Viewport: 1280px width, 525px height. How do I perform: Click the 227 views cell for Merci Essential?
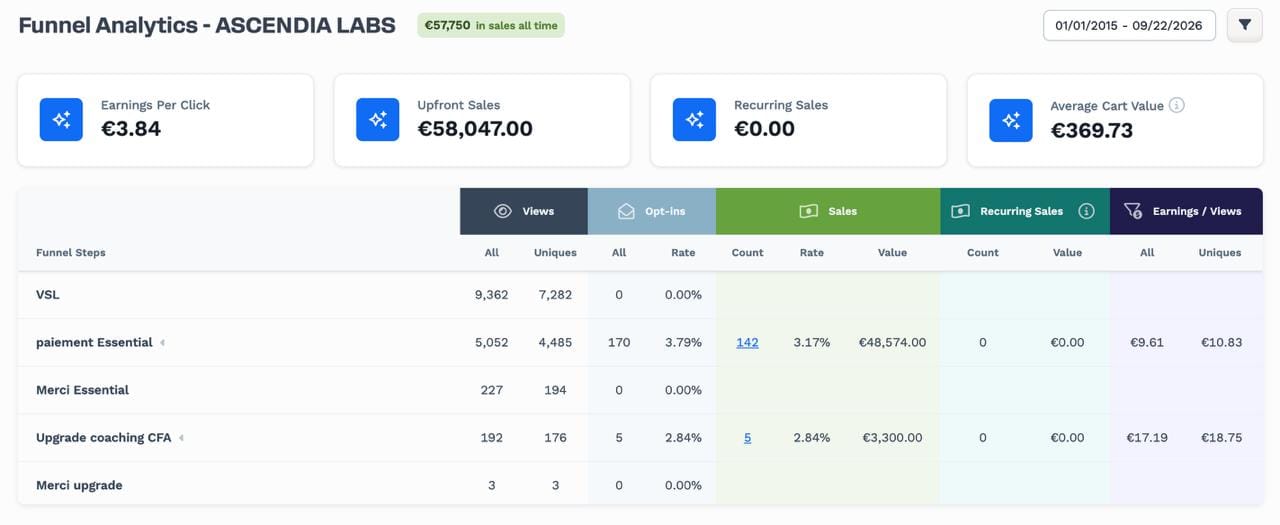[492, 390]
